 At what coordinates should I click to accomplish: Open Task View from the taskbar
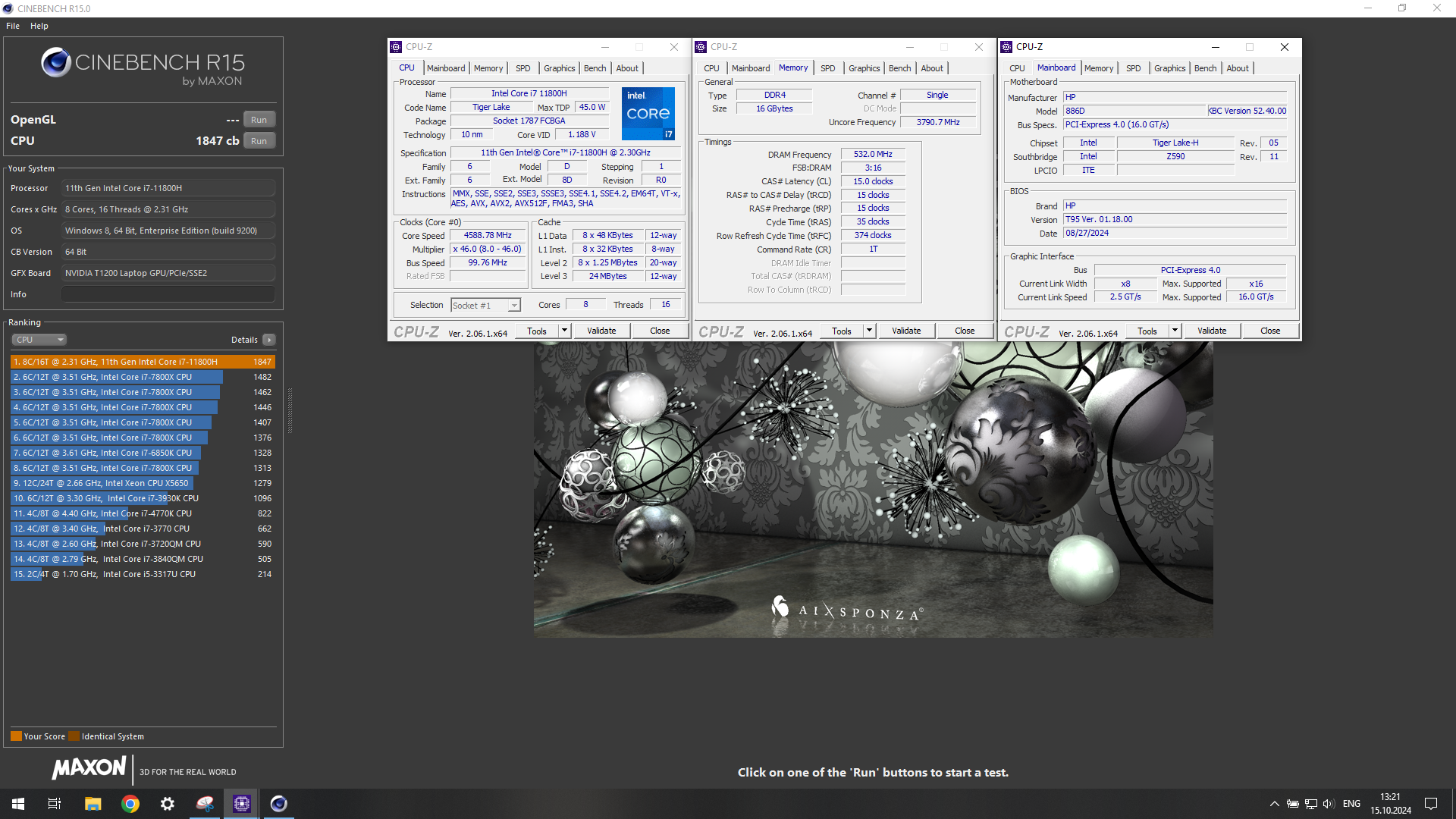point(55,804)
